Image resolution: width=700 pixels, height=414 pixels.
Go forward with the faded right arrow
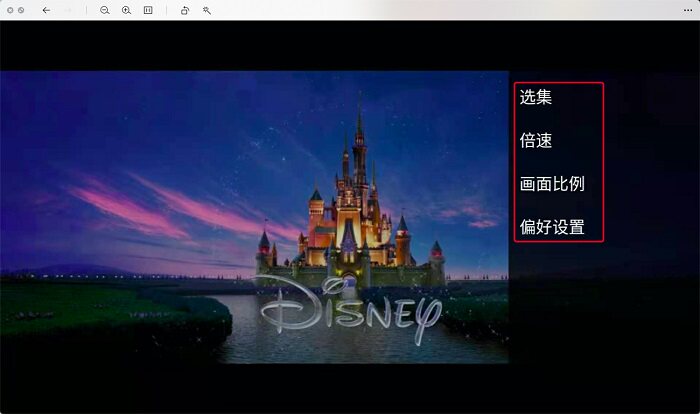tap(68, 10)
